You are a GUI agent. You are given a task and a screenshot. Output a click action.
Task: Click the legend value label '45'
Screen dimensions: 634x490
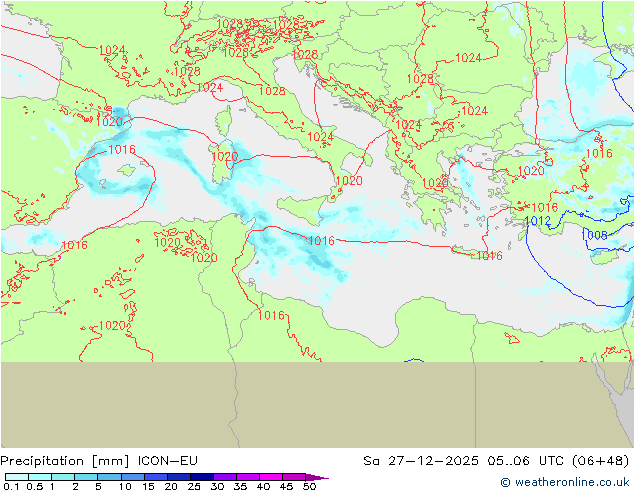286,486
